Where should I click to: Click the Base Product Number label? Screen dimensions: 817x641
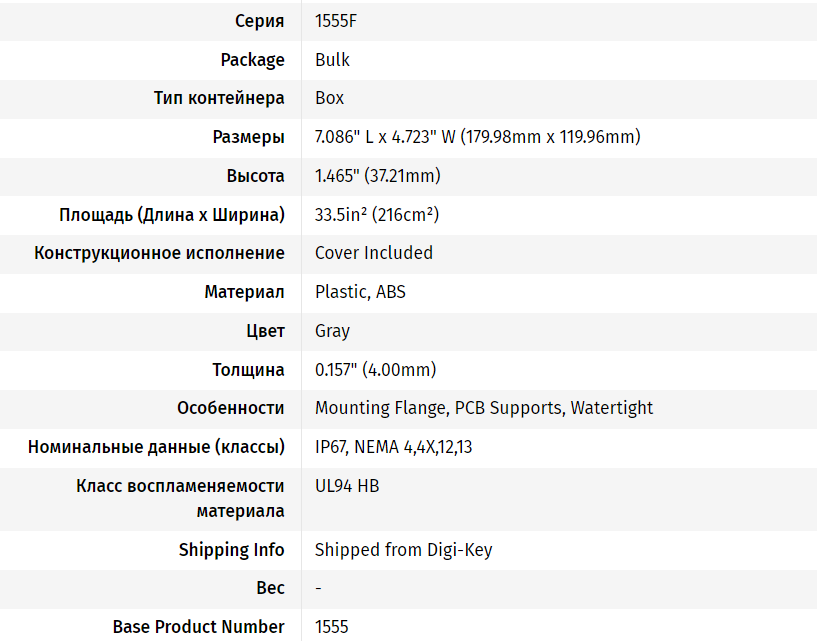(199, 627)
